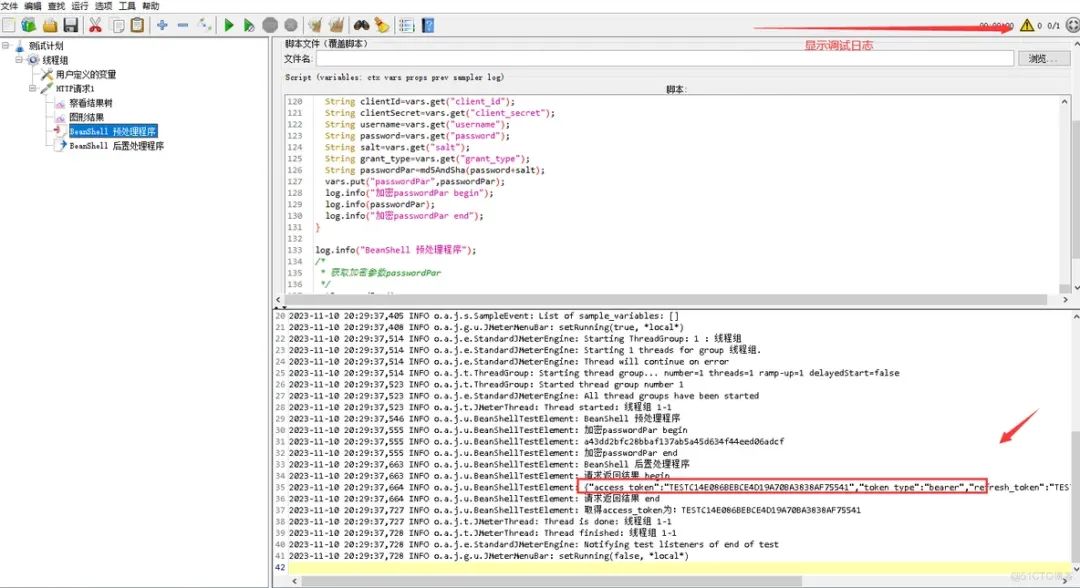Open the 选项 menu

[103, 6]
